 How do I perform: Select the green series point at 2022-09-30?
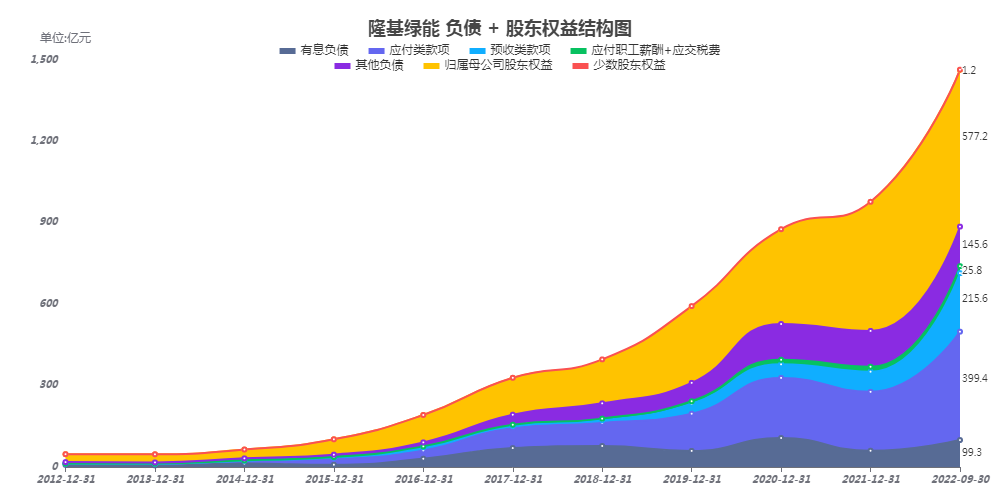click(x=959, y=266)
